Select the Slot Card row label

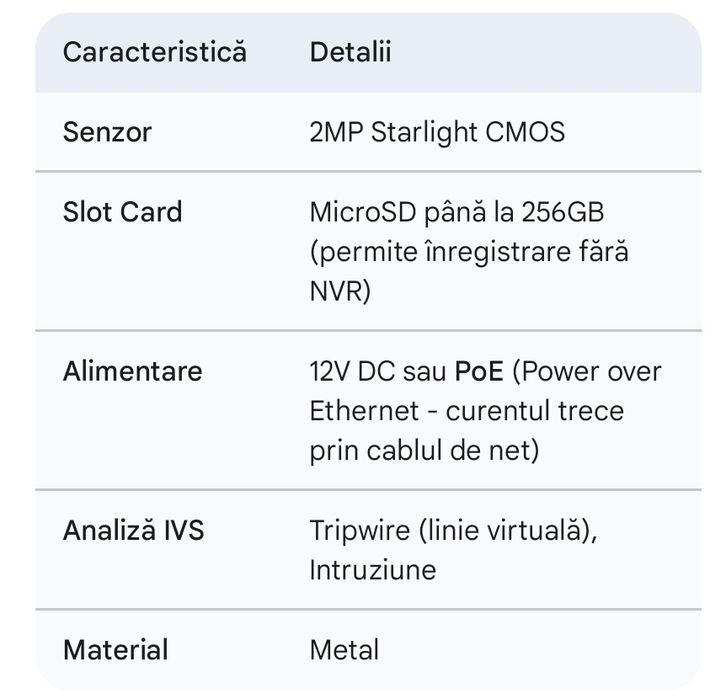(122, 212)
